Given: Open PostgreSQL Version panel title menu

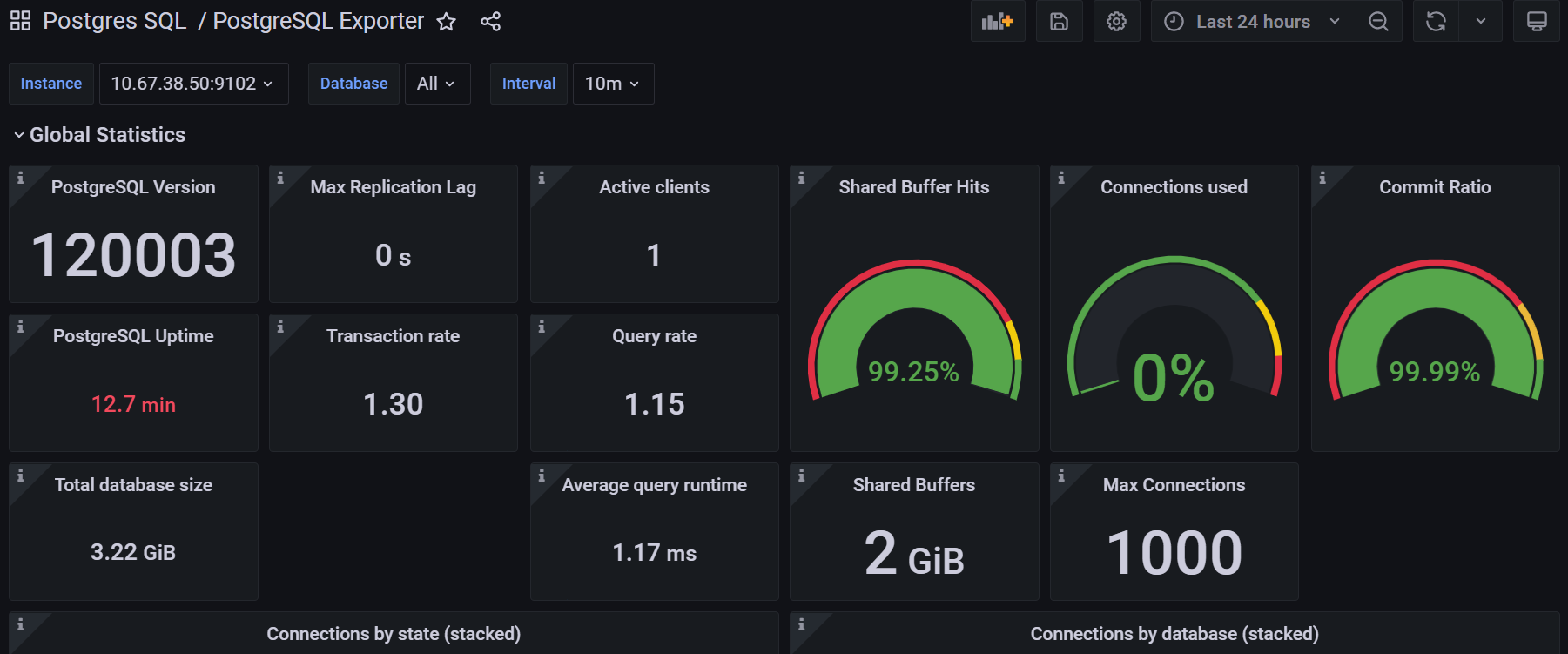Looking at the screenshot, I should coord(133,187).
